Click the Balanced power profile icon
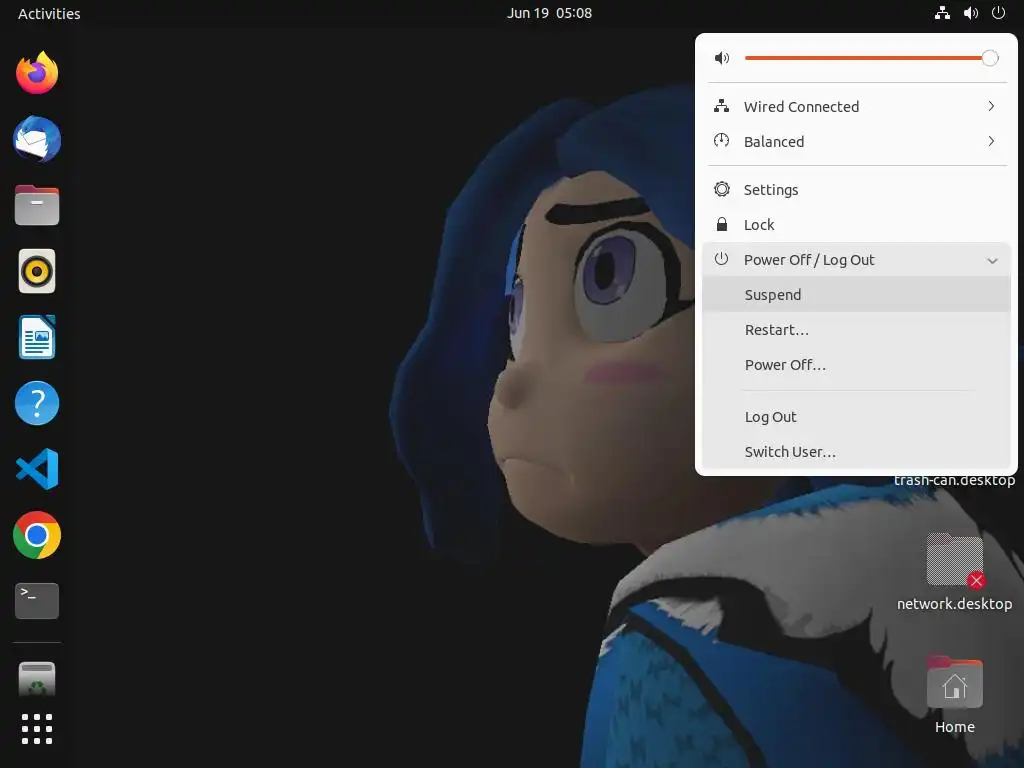 pos(722,141)
